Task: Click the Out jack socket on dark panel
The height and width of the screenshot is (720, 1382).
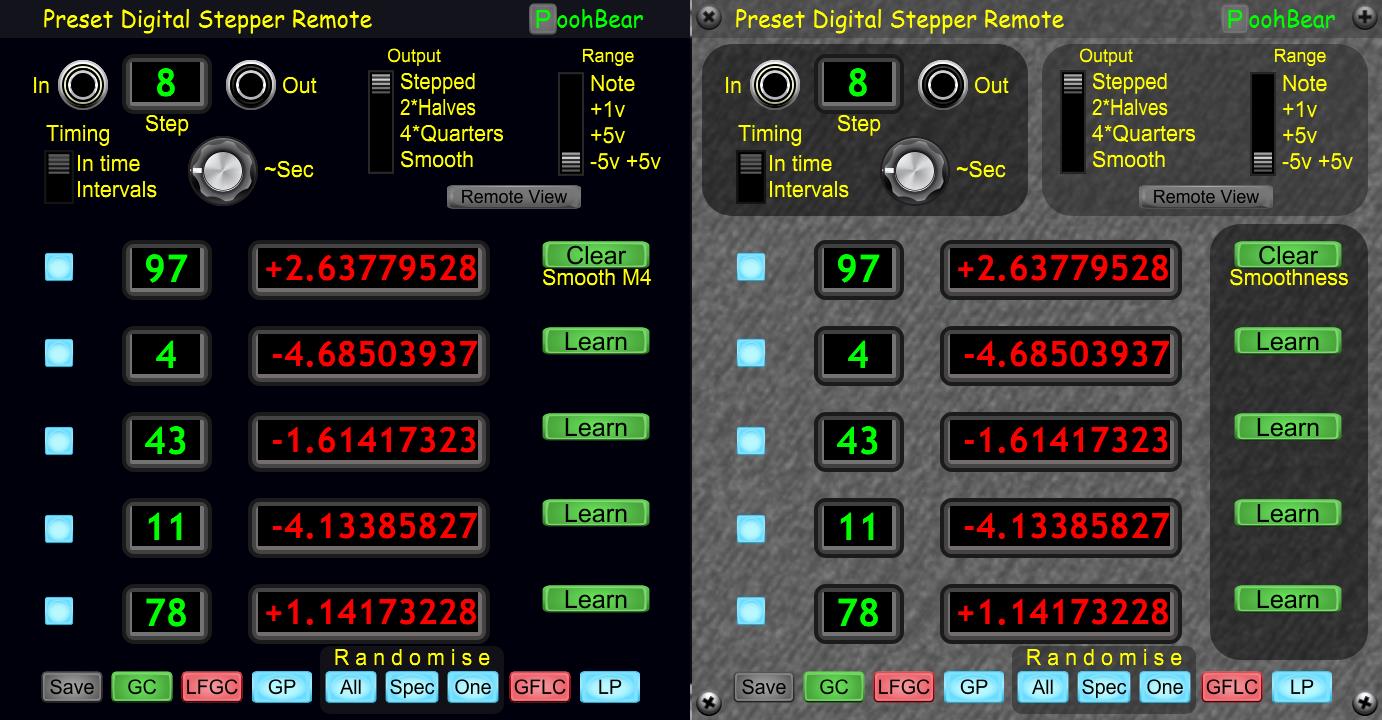Action: click(x=250, y=85)
